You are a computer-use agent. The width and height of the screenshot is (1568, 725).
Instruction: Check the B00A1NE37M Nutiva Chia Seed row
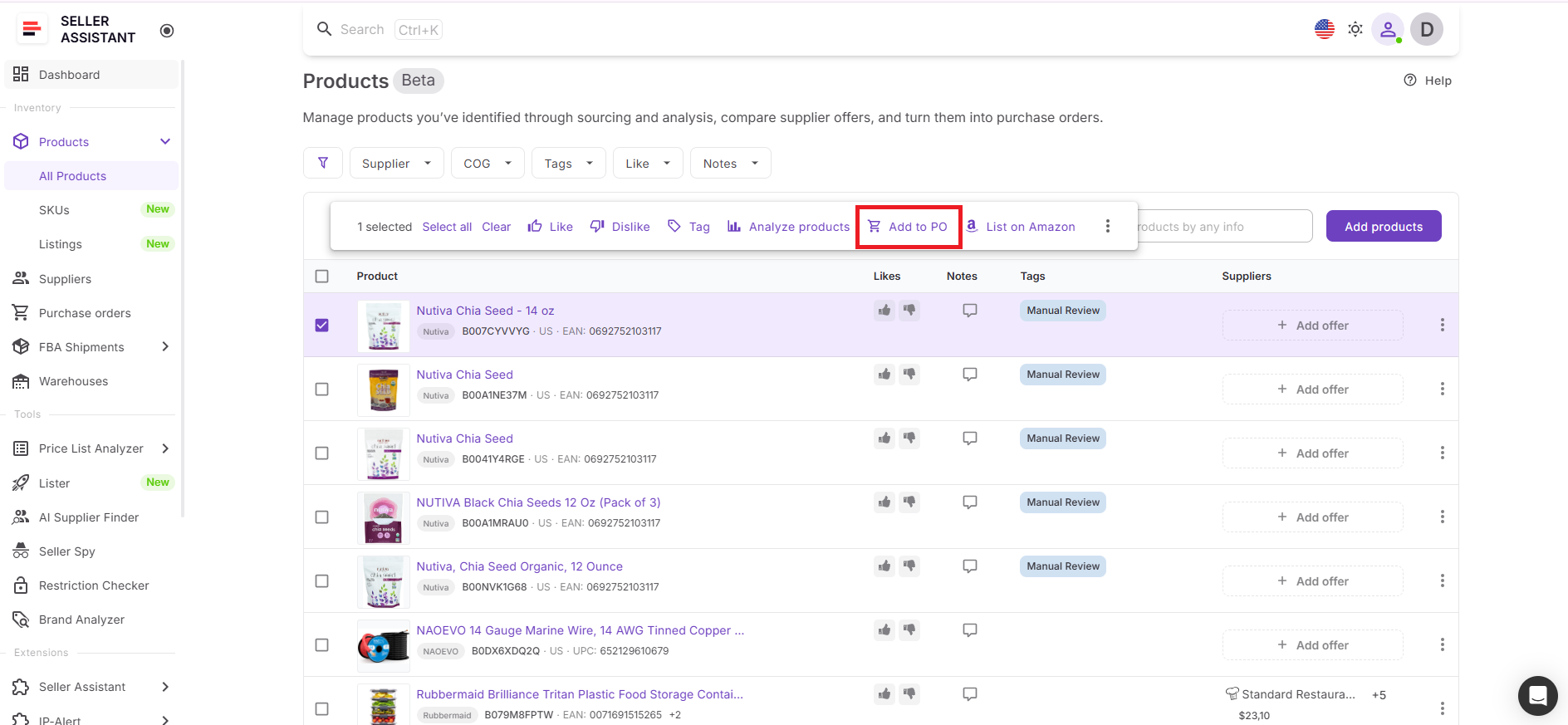[322, 389]
